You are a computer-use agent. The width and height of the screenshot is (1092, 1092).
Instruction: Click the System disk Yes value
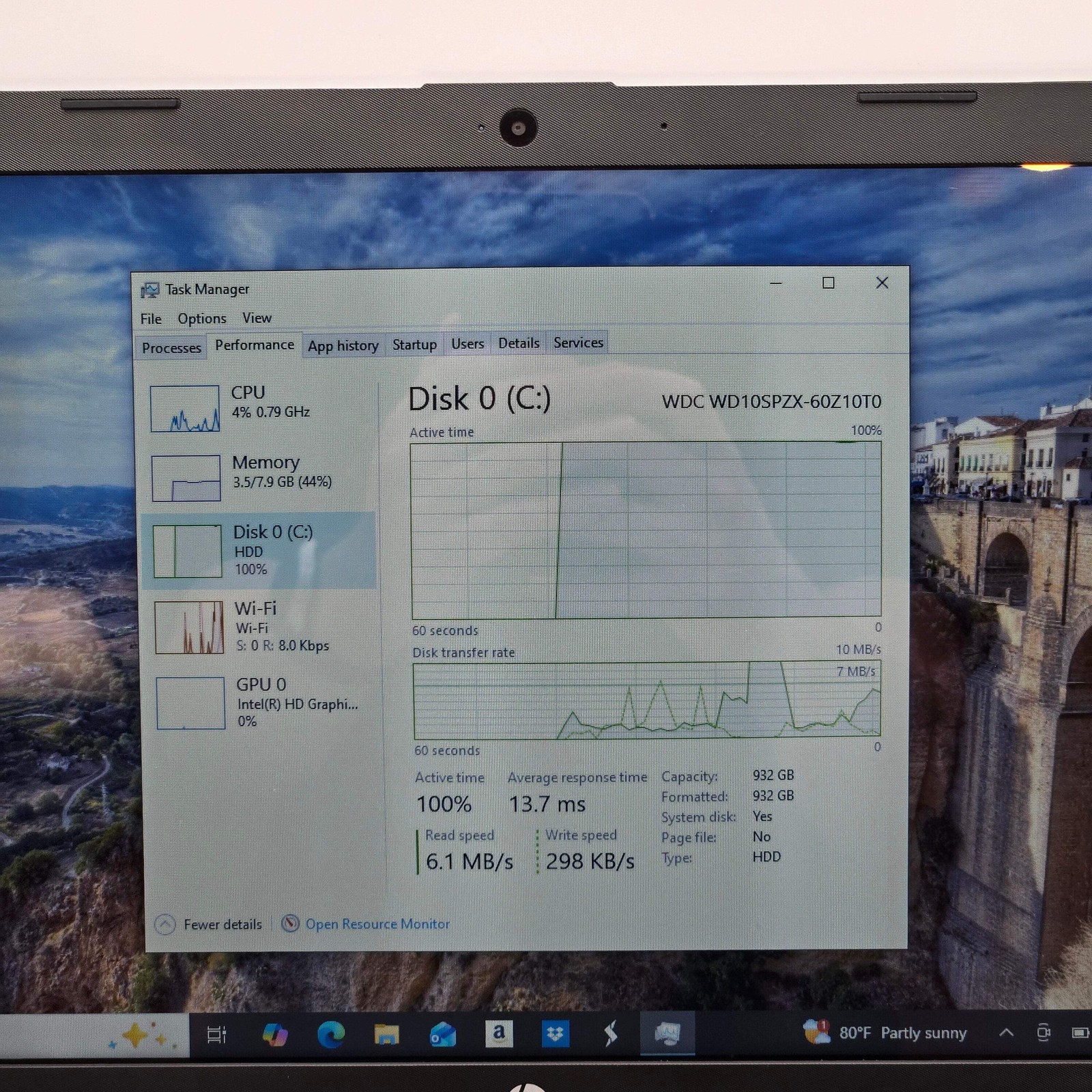(762, 816)
